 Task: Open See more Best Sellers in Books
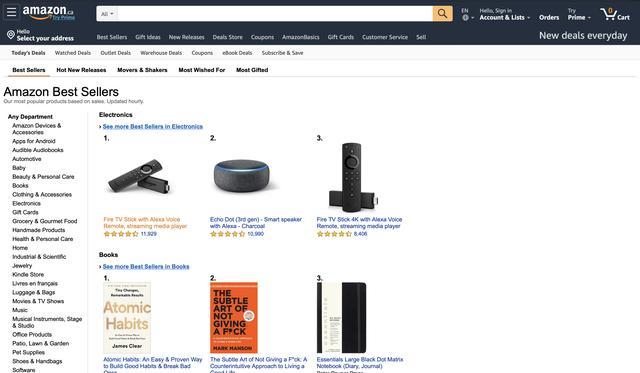click(x=146, y=266)
